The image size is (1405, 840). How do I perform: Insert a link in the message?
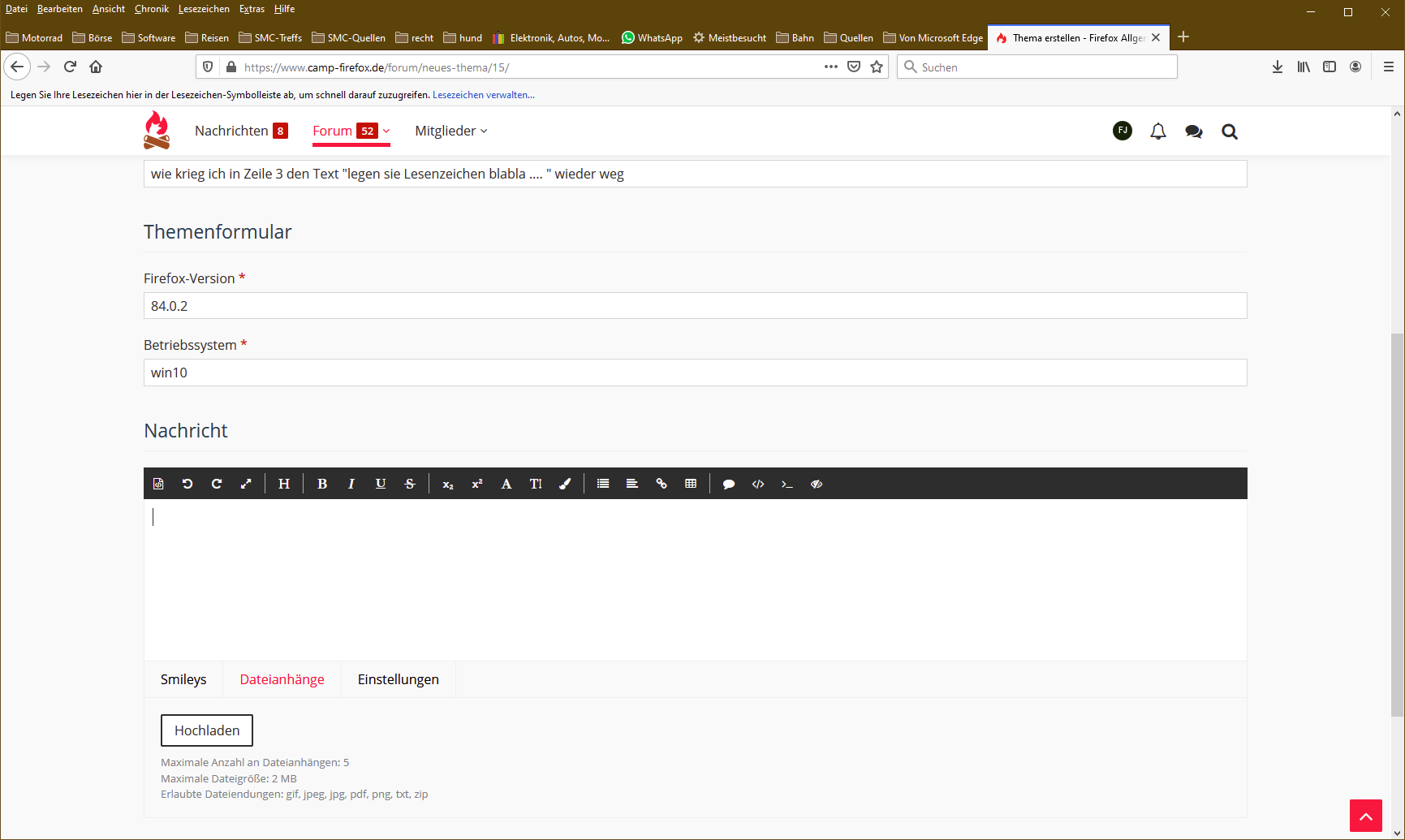tap(662, 484)
